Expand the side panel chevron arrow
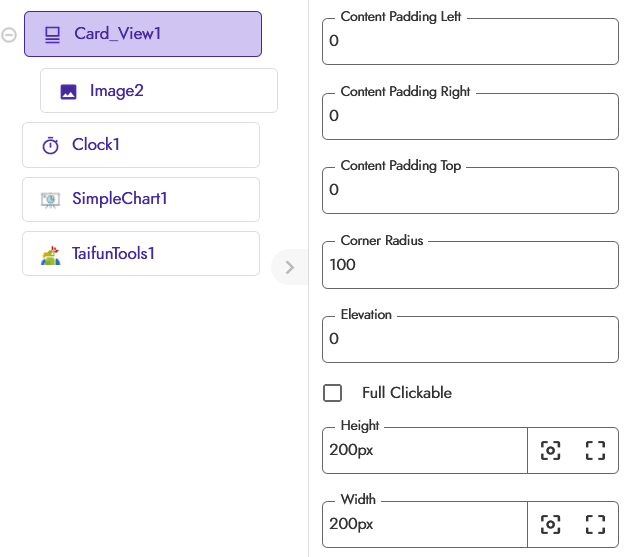 click(290, 267)
